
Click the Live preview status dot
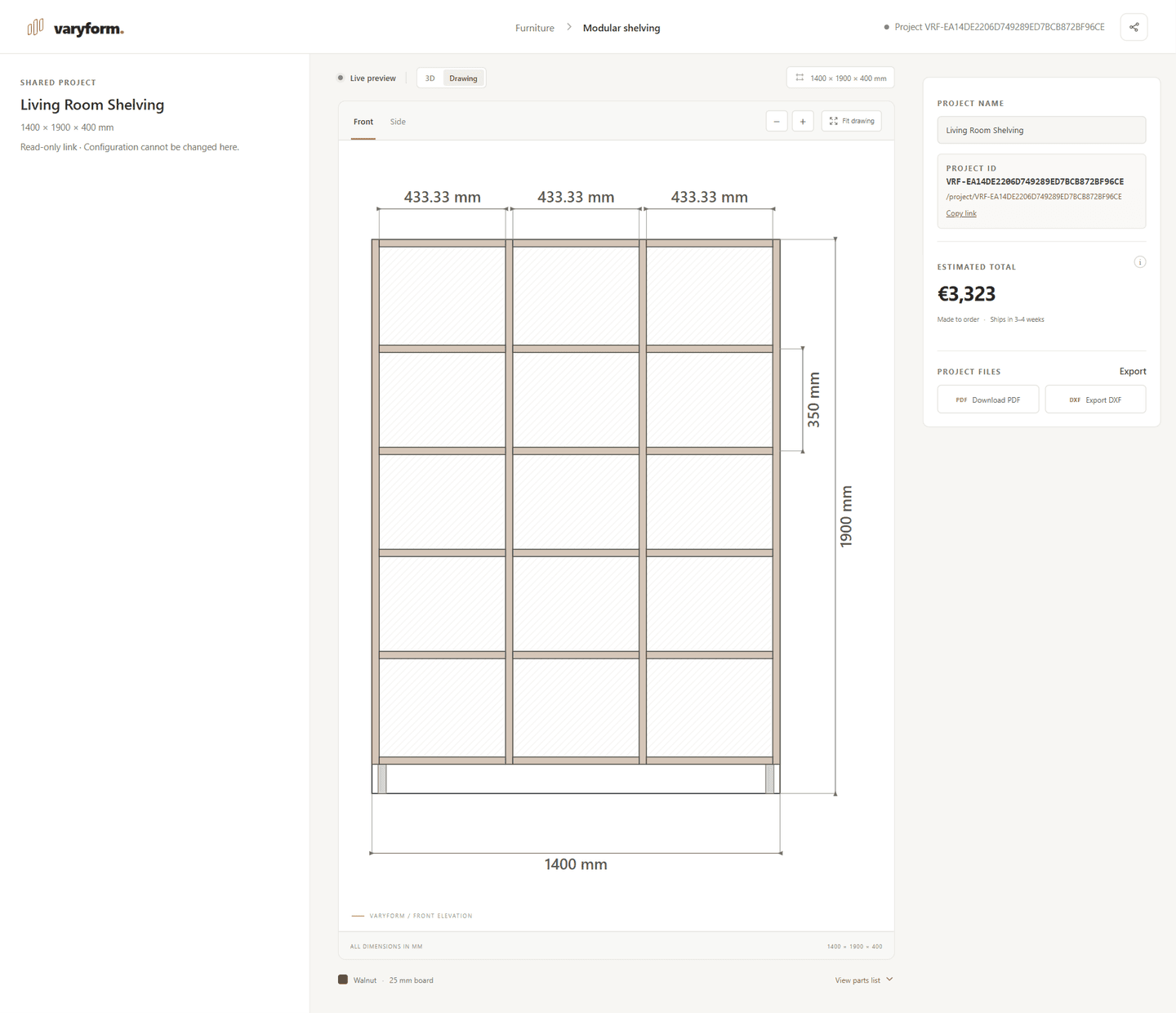(341, 78)
